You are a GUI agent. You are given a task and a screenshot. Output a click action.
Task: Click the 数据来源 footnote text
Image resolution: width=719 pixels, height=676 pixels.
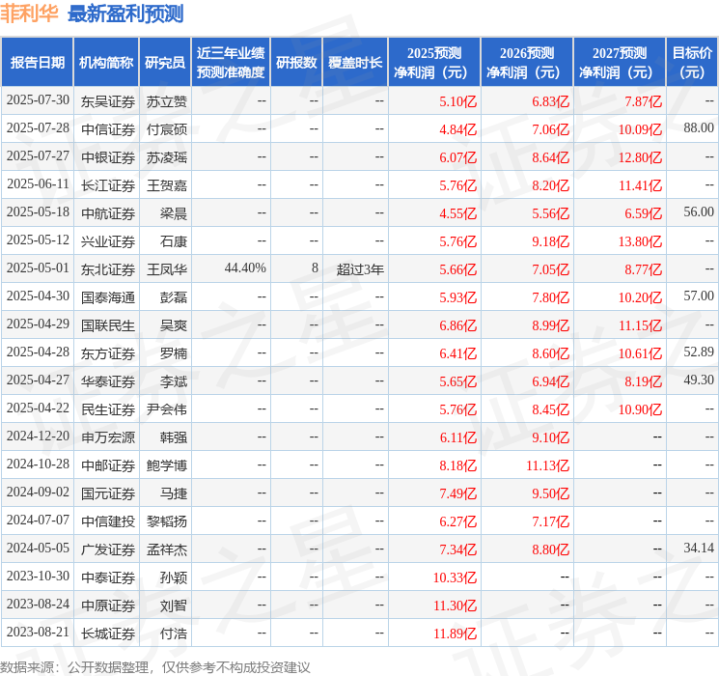[x=155, y=667]
